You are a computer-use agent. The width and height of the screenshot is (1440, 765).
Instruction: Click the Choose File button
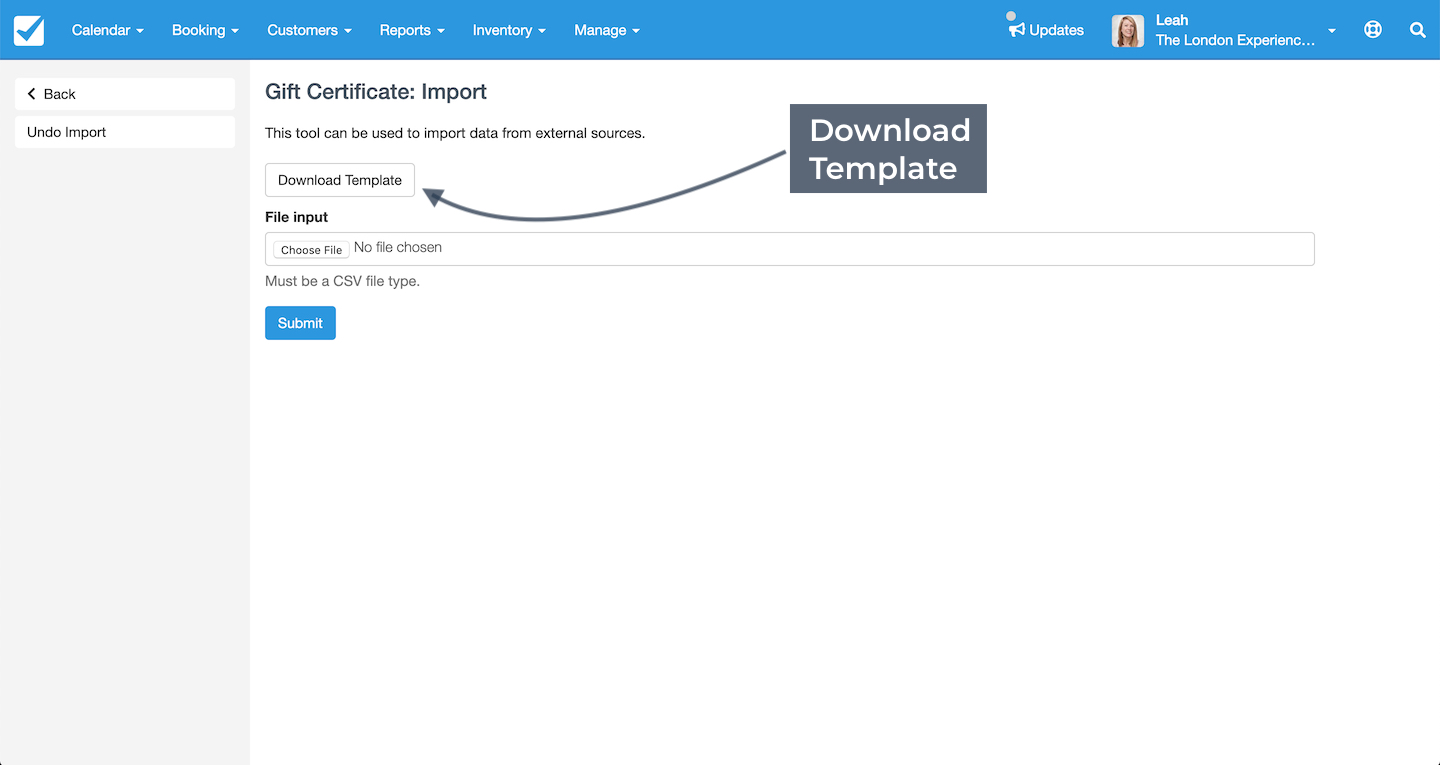tap(312, 250)
